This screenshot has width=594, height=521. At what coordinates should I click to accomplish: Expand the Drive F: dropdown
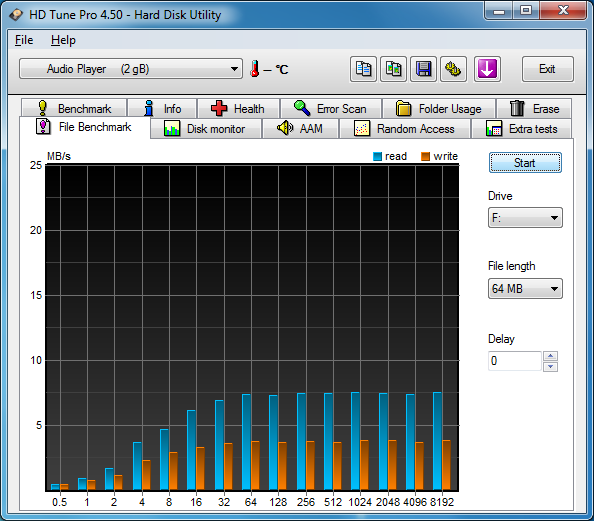coord(525,218)
